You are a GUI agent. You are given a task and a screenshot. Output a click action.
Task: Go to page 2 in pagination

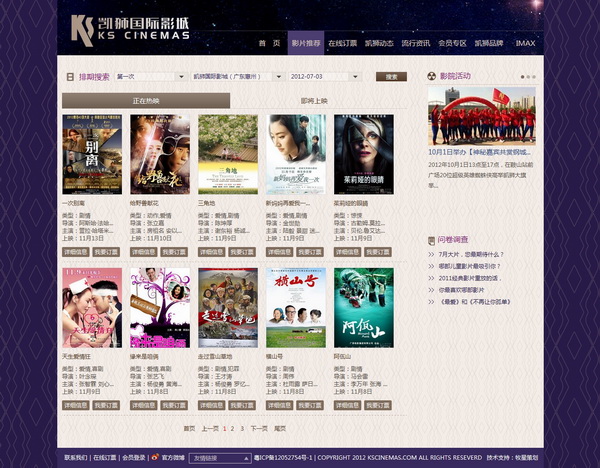coord(232,429)
